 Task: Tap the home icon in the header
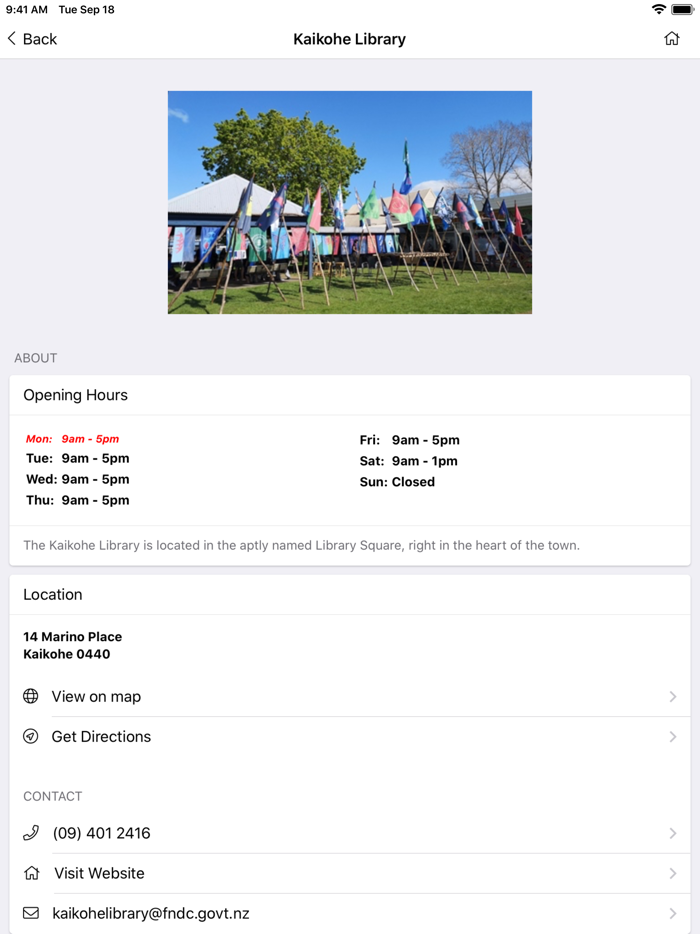point(672,39)
